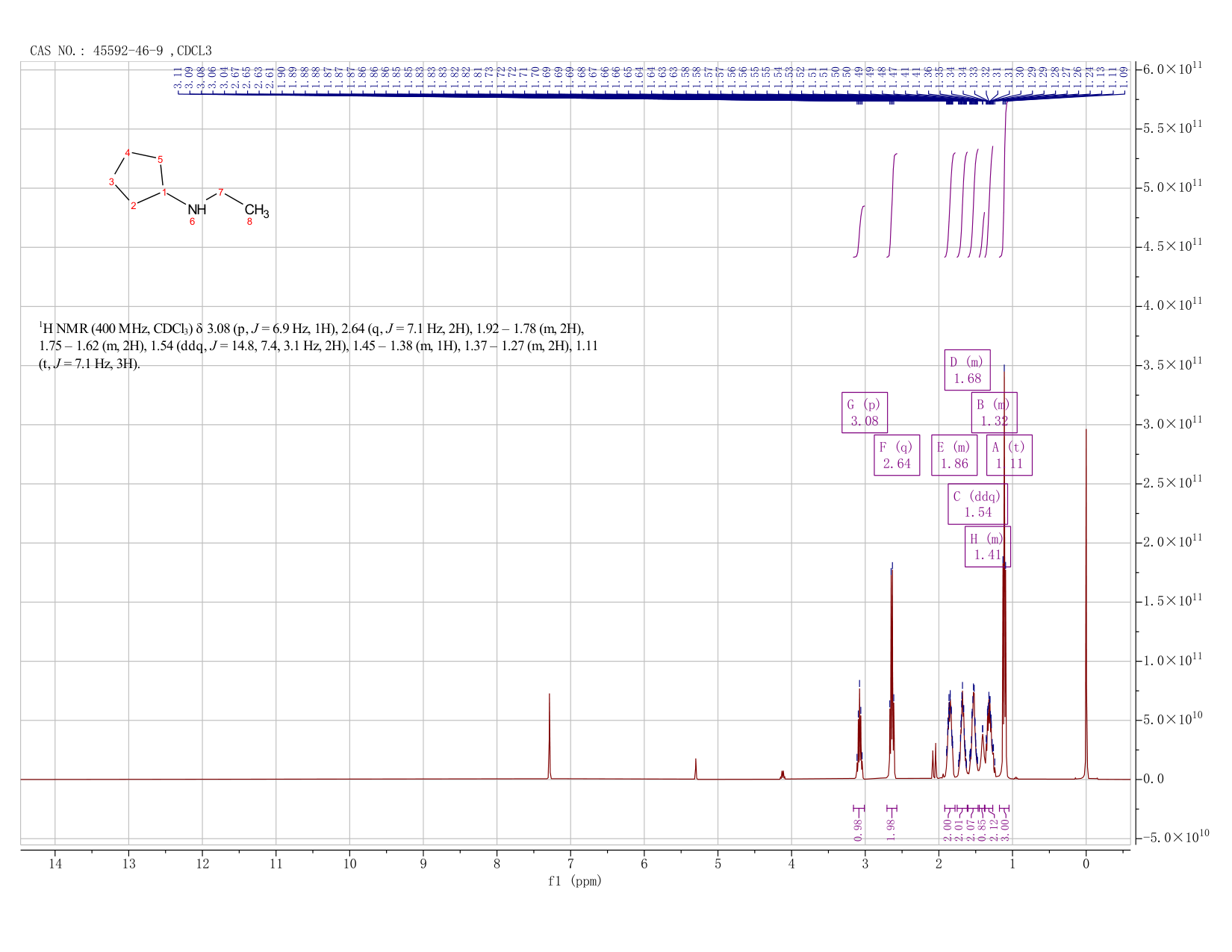Select the 1H NMR report text block

(318, 346)
